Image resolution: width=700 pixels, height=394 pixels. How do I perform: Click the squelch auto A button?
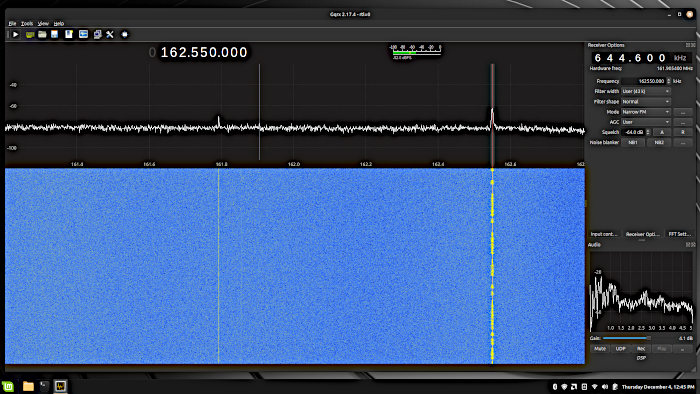coord(662,132)
